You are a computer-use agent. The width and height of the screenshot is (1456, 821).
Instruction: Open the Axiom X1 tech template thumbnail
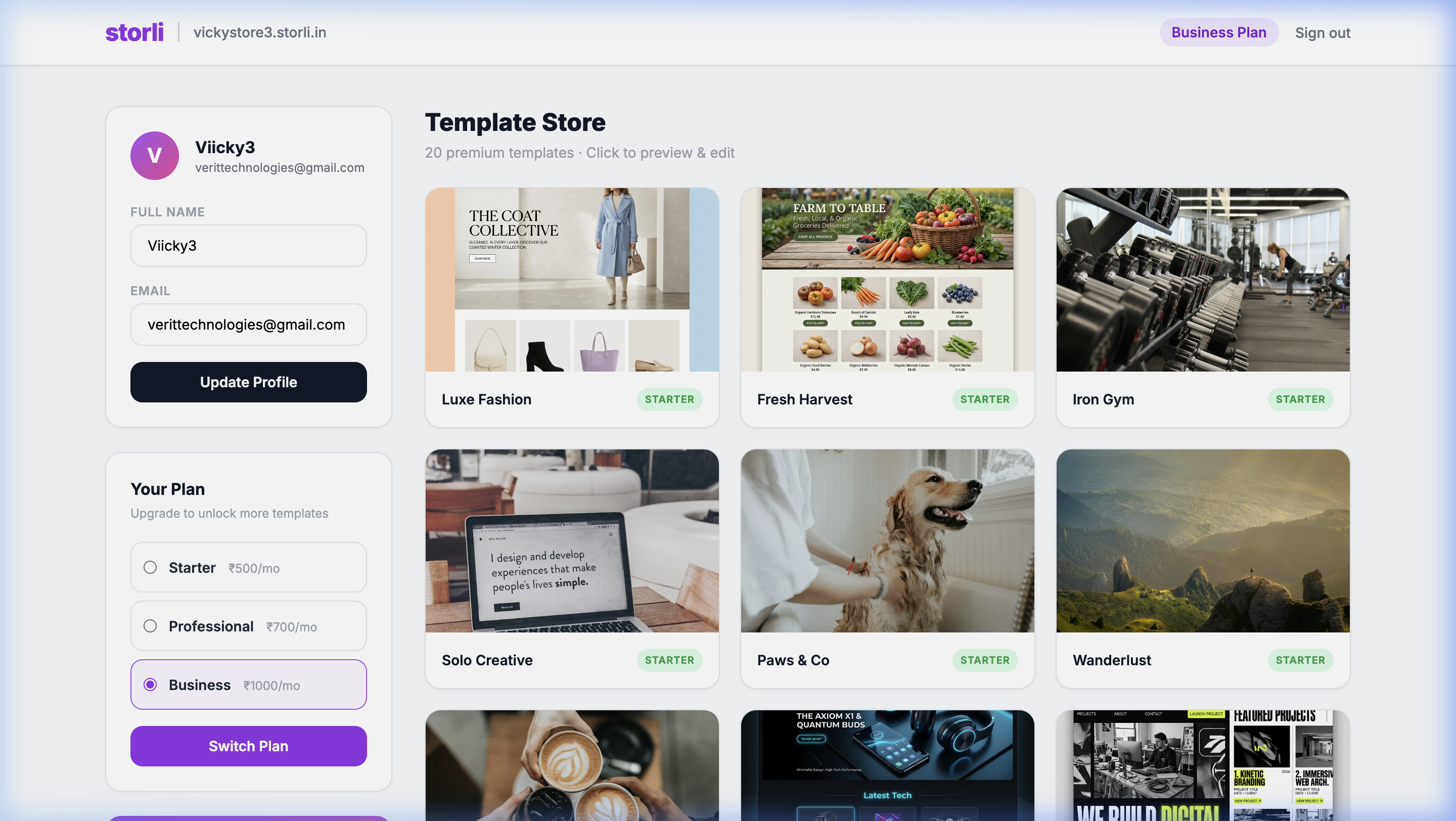coord(887,765)
